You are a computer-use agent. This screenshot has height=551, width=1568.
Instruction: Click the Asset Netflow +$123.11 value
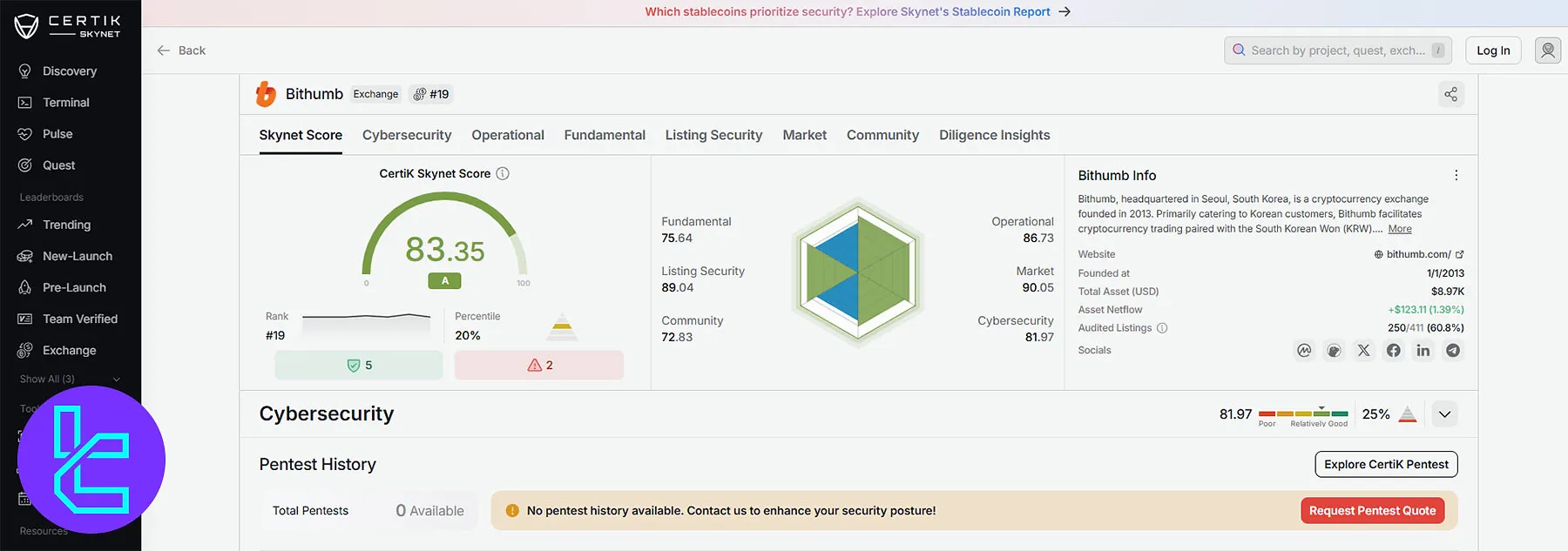click(x=1426, y=310)
